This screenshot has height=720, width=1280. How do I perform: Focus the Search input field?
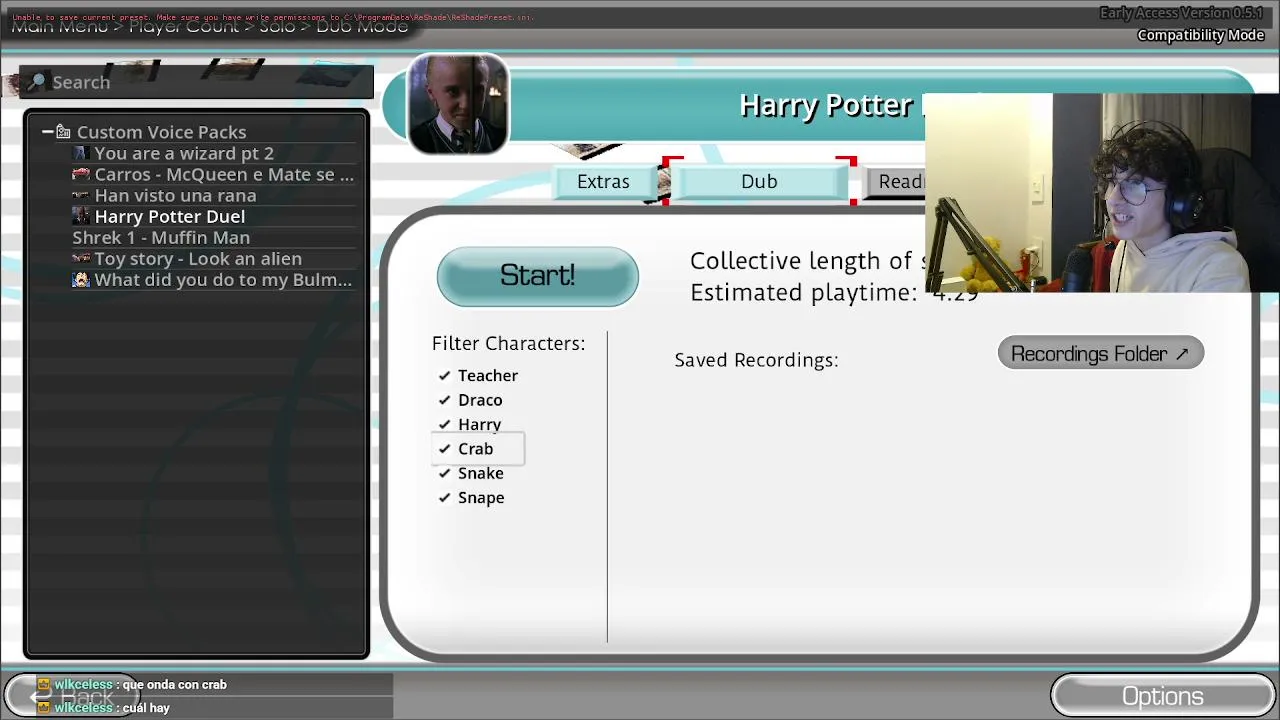198,82
